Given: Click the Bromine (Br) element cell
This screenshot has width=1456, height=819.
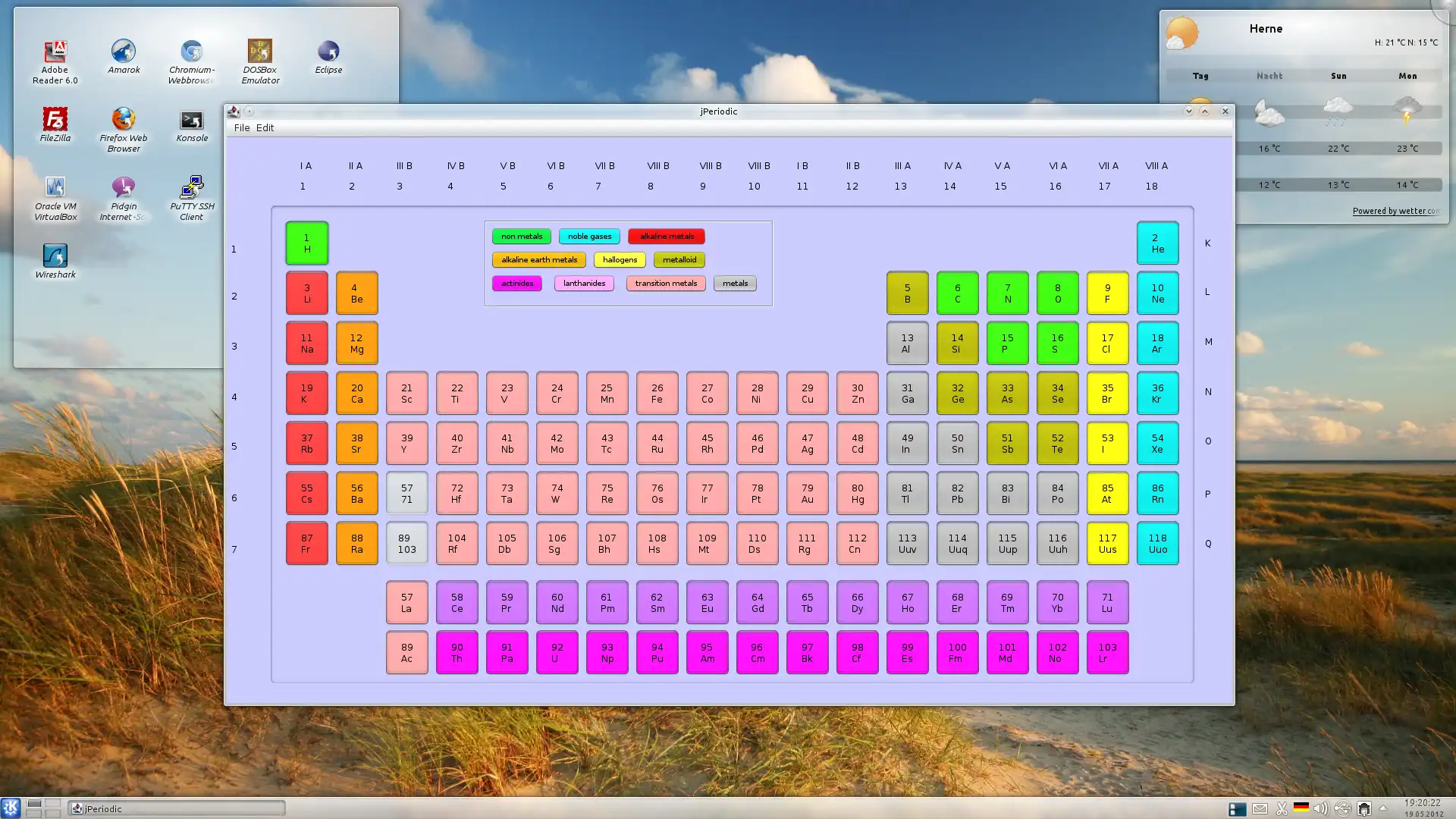Looking at the screenshot, I should tap(1107, 393).
